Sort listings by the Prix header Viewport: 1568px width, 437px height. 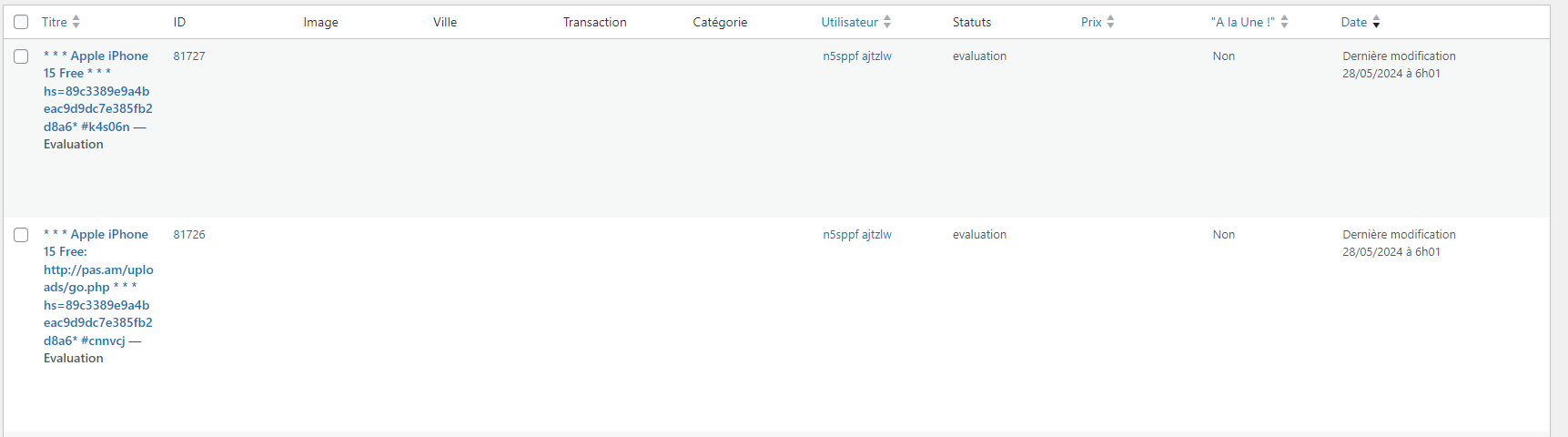[1091, 22]
